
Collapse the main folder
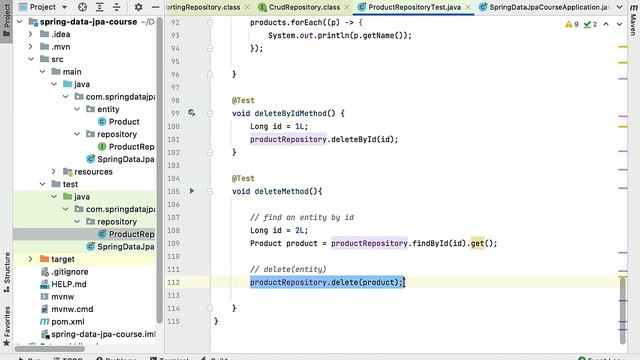click(x=42, y=72)
